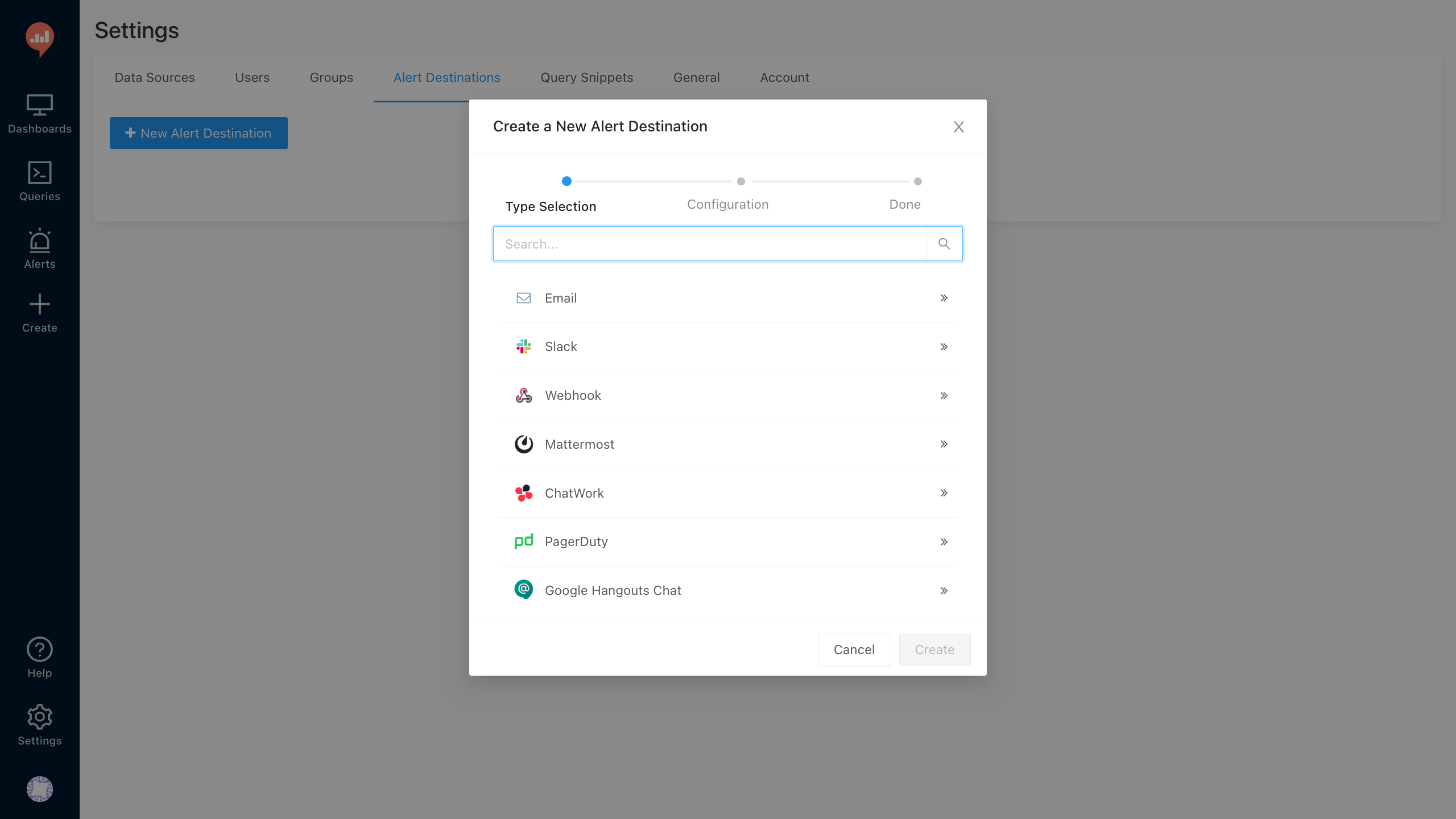Click the Slack logo icon

click(x=523, y=346)
